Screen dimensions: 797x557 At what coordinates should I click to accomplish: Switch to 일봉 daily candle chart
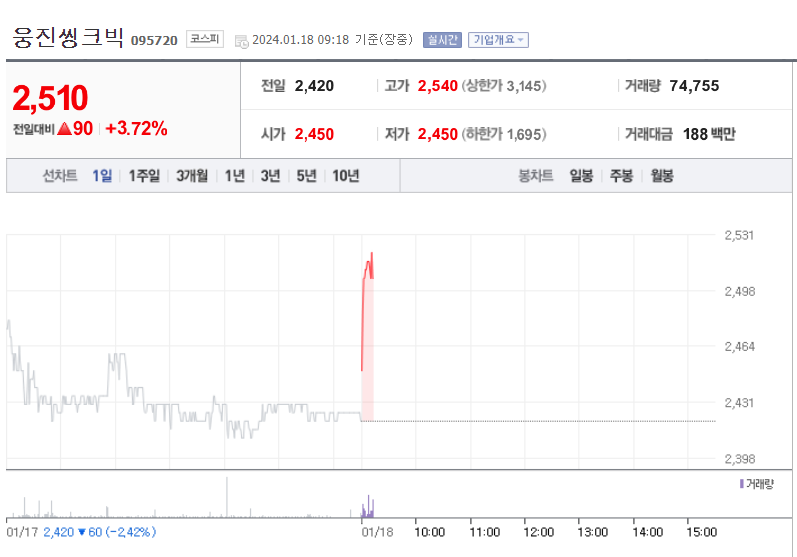(581, 176)
